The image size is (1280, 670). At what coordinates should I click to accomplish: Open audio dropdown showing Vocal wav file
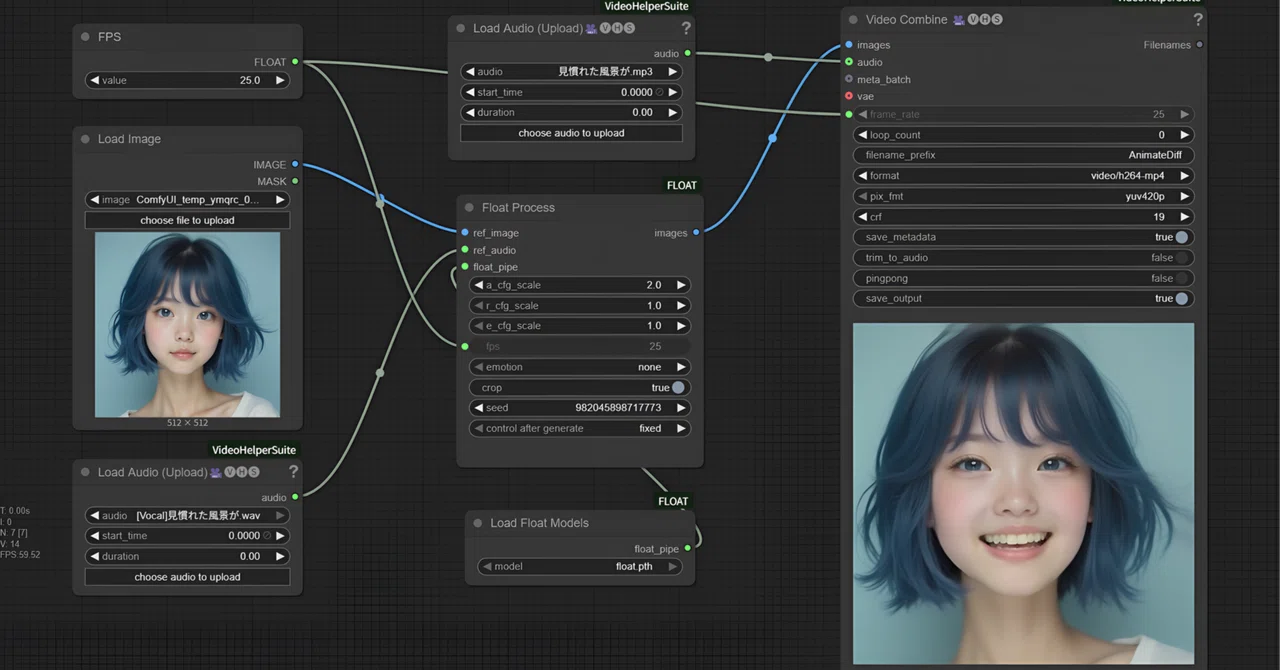click(x=187, y=515)
